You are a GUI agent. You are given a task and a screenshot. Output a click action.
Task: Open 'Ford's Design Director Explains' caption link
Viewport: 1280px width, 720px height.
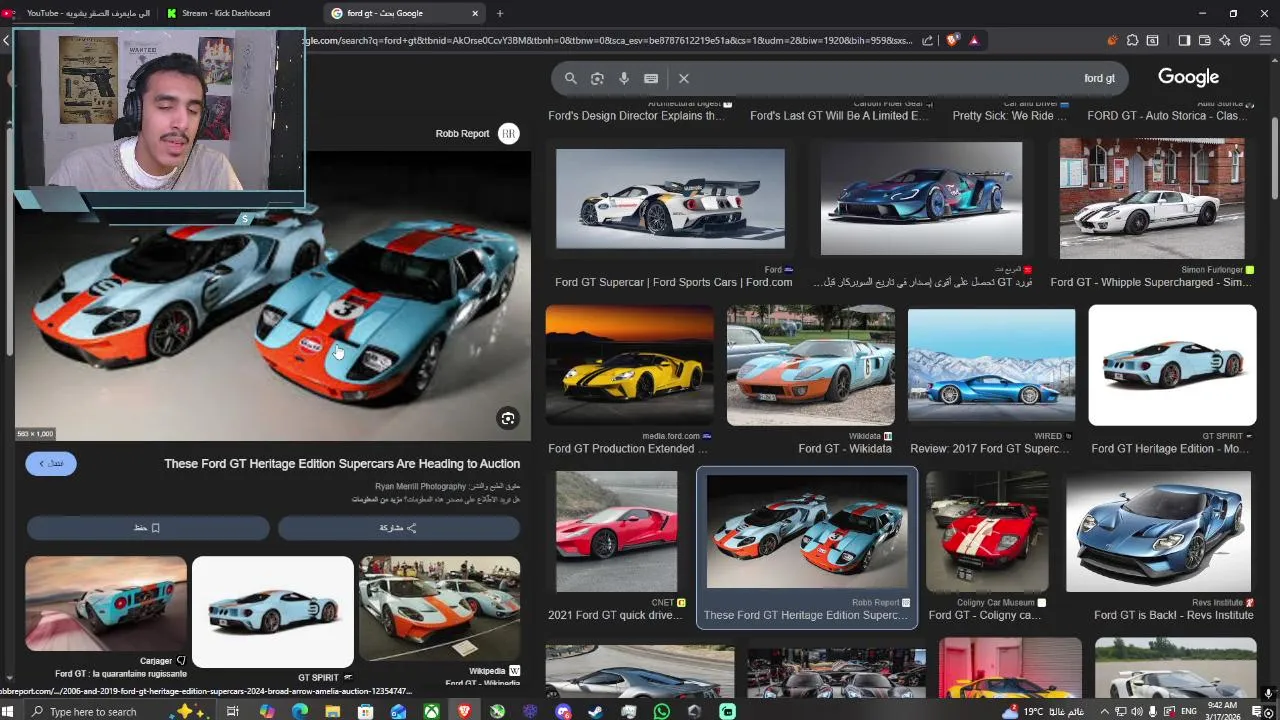(x=637, y=116)
